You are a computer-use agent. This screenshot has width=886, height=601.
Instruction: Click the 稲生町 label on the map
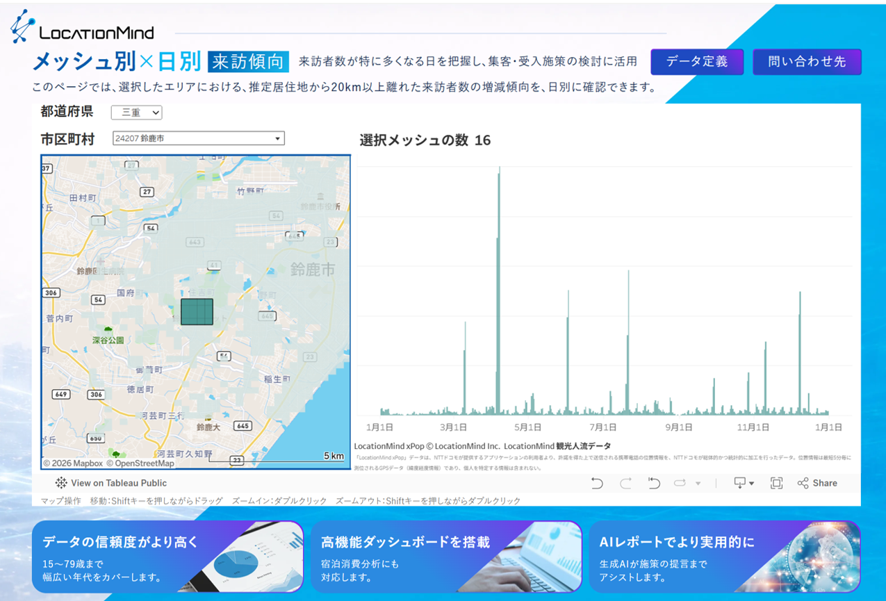[x=277, y=379]
